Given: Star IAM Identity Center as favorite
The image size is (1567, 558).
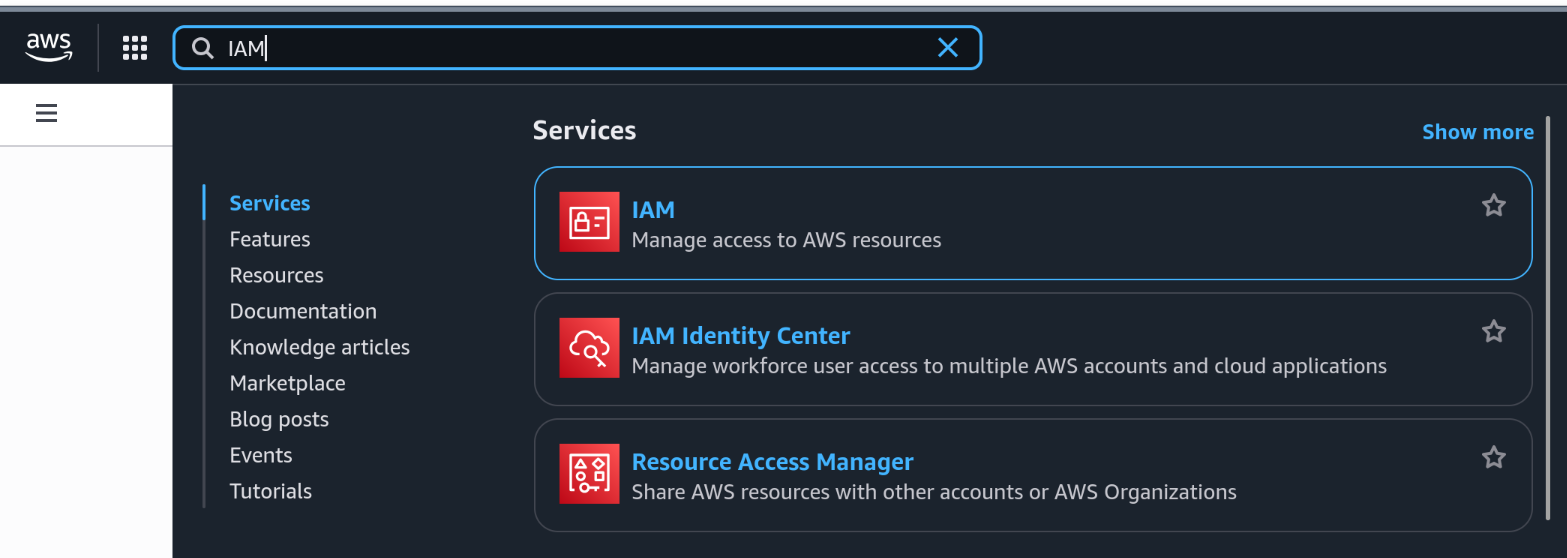Looking at the screenshot, I should click(x=1493, y=332).
